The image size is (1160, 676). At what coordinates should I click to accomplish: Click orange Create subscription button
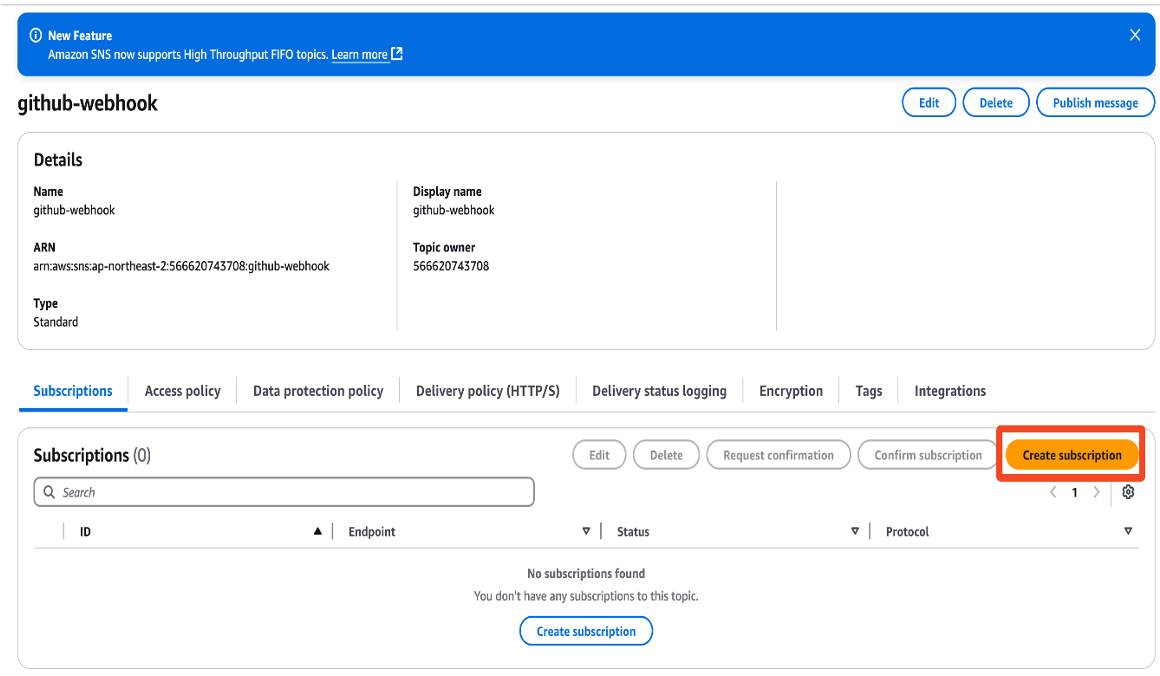click(1071, 455)
